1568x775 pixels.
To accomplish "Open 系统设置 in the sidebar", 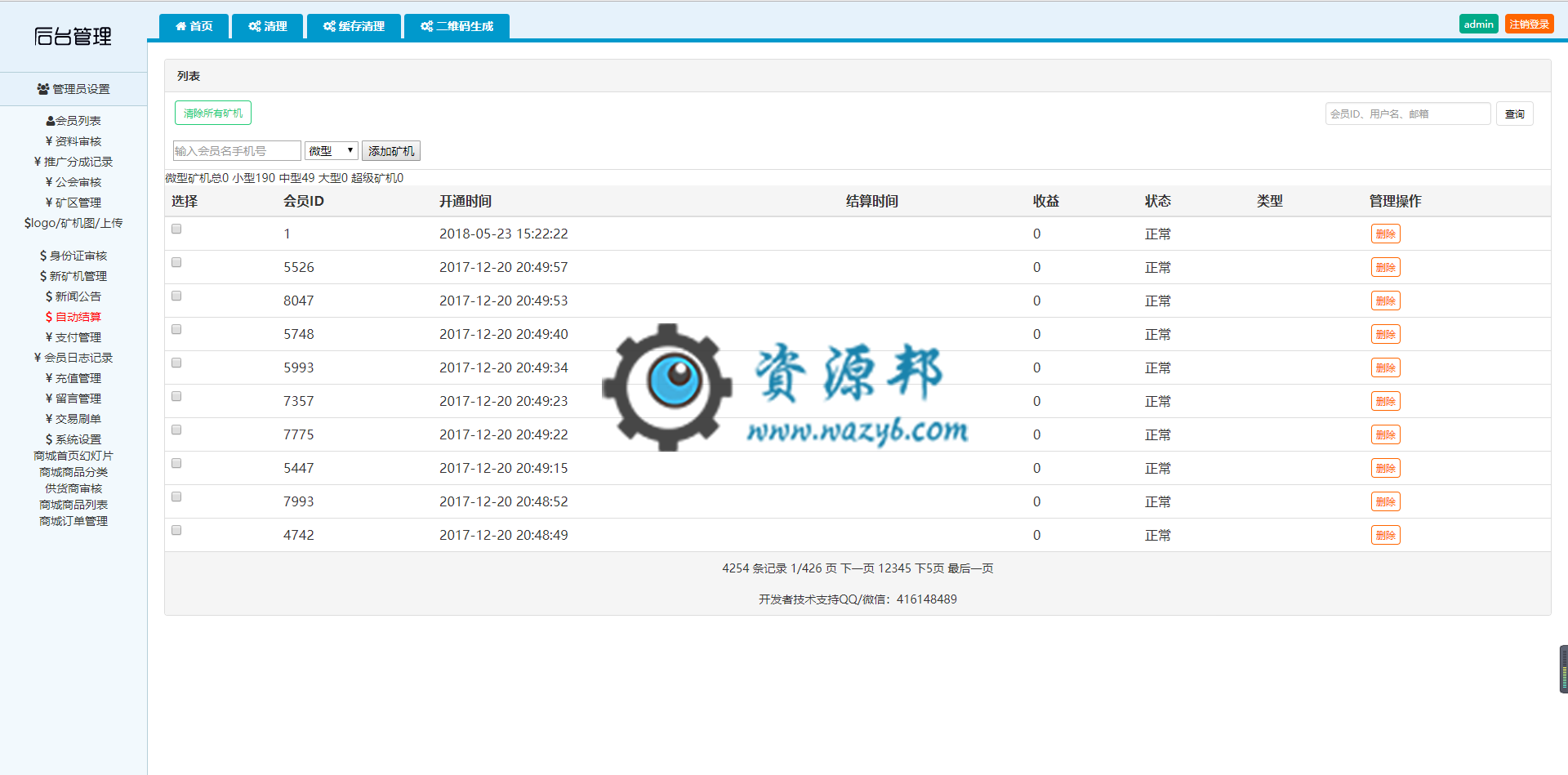I will click(73, 439).
